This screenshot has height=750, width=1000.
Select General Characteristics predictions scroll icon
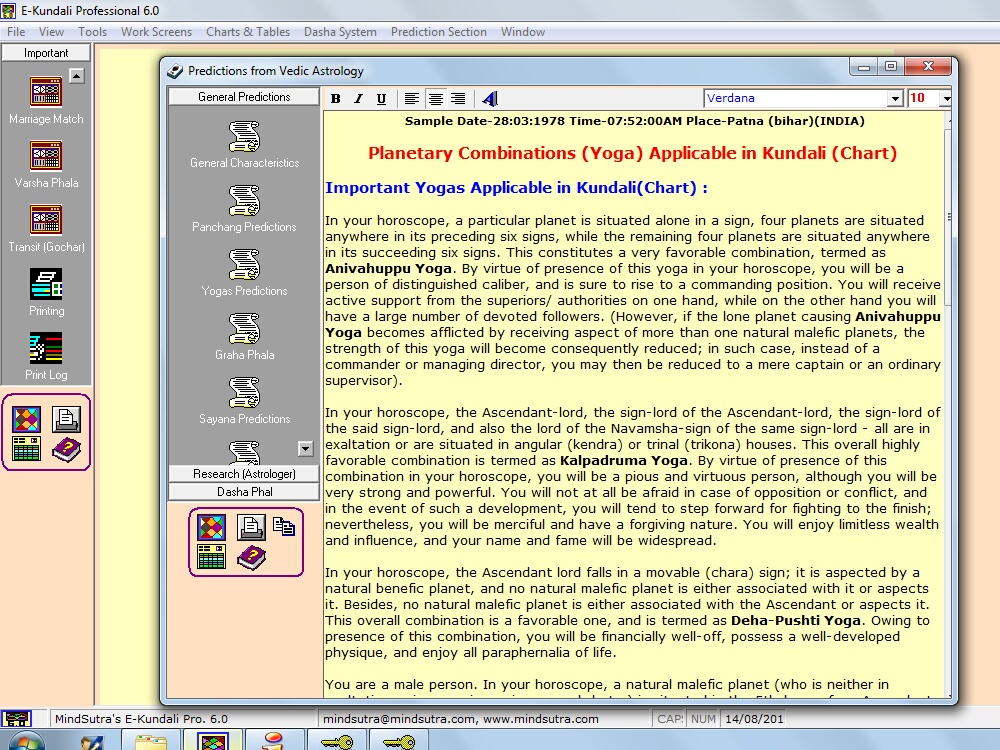[244, 136]
